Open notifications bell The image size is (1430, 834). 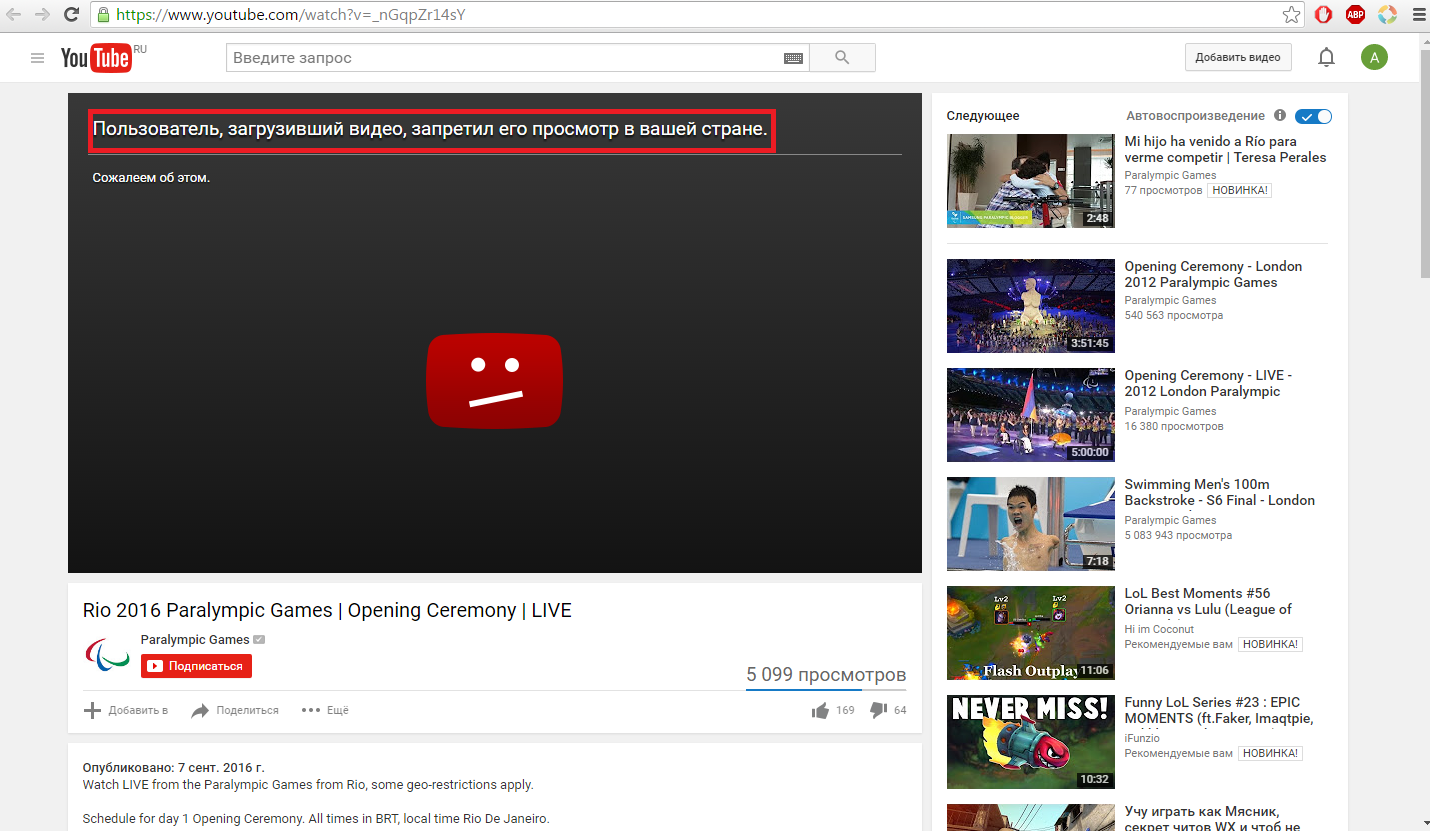coord(1326,58)
